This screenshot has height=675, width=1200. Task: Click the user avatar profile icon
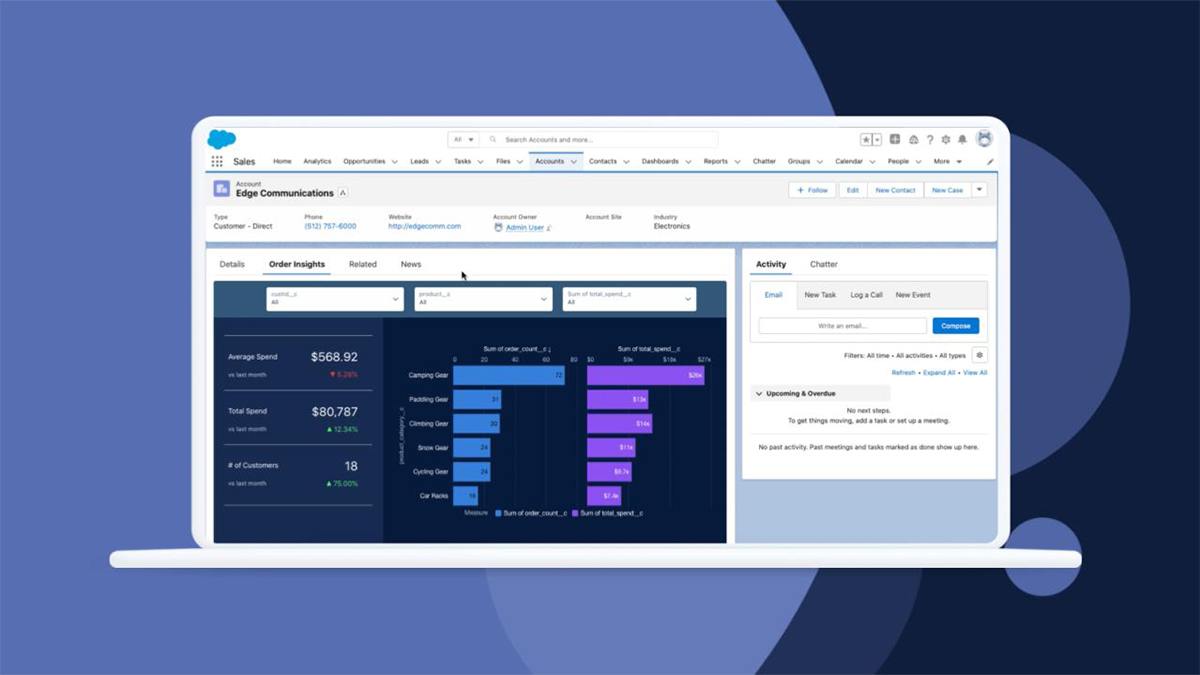(x=984, y=139)
